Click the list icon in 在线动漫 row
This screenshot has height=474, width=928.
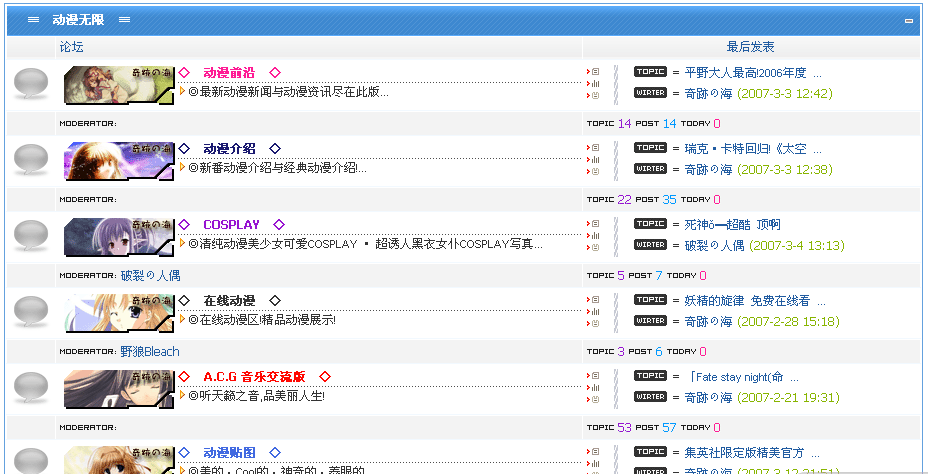(595, 299)
